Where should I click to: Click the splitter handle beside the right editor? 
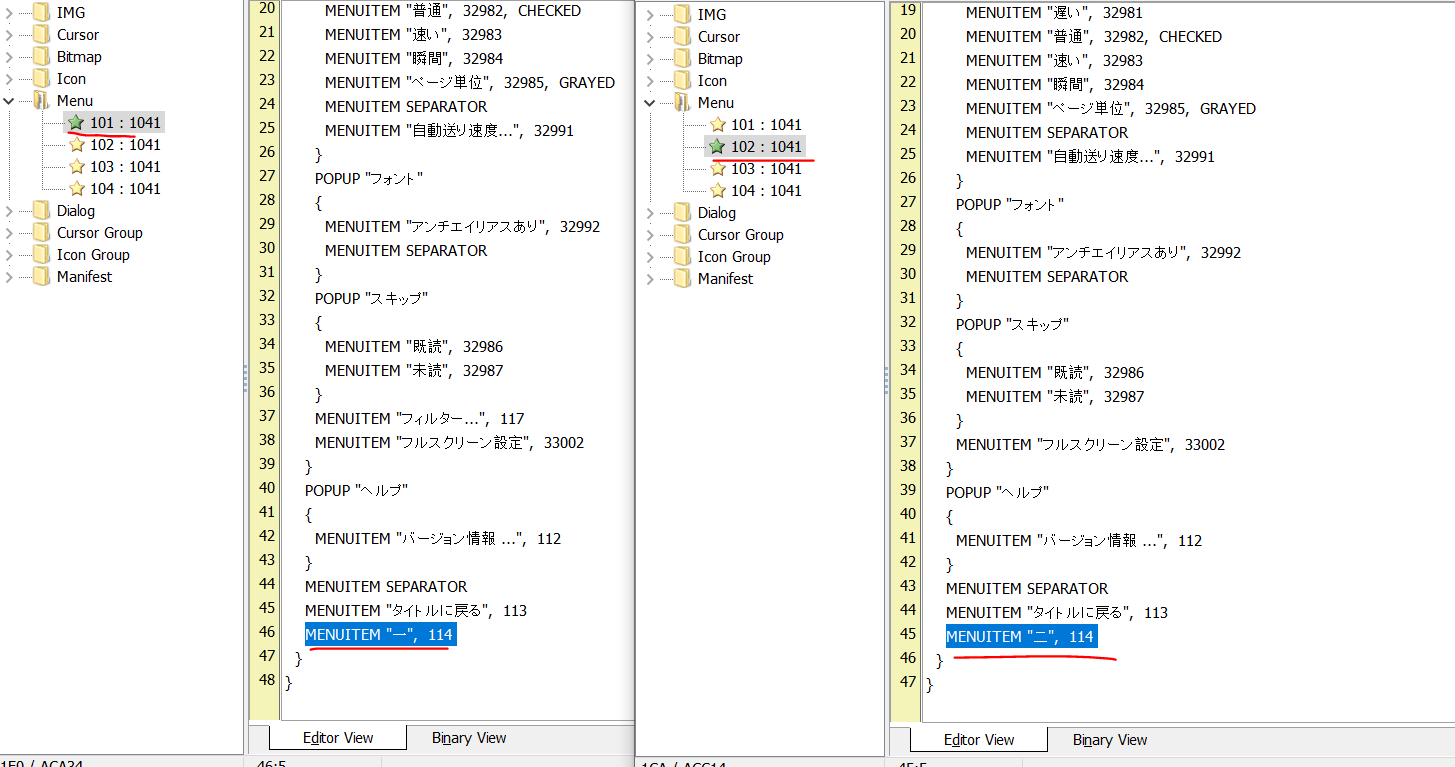[x=886, y=378]
